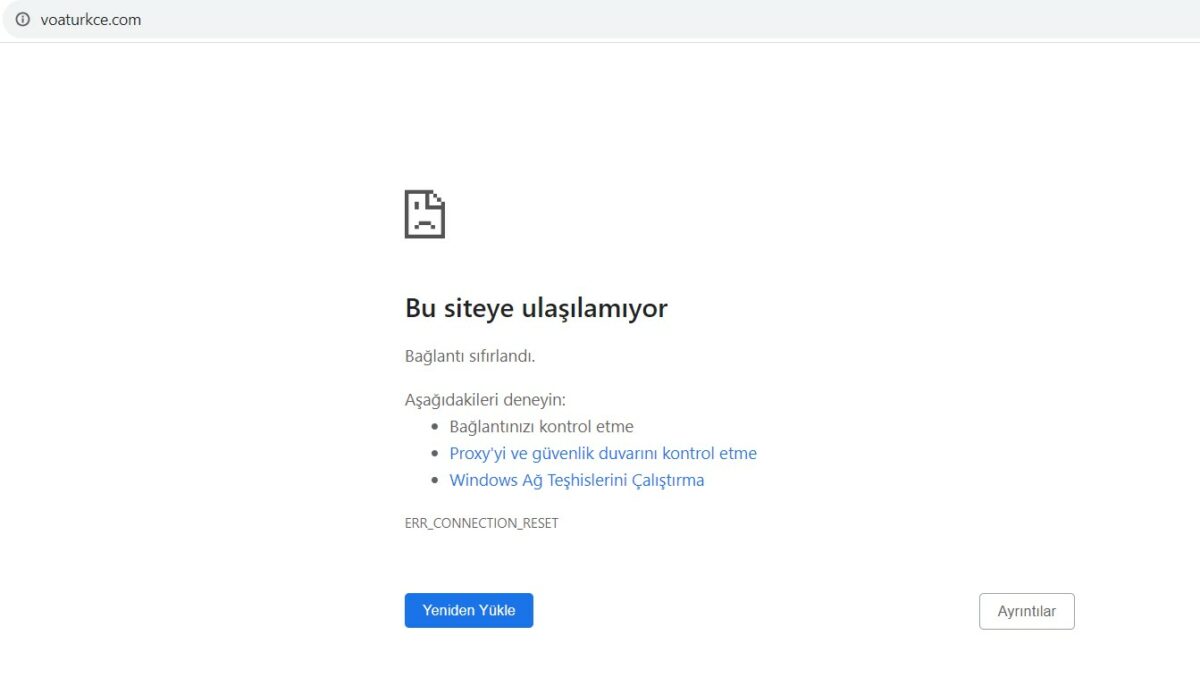Click the bullet beside Bağlantınızı kontrol etme

tap(435, 427)
